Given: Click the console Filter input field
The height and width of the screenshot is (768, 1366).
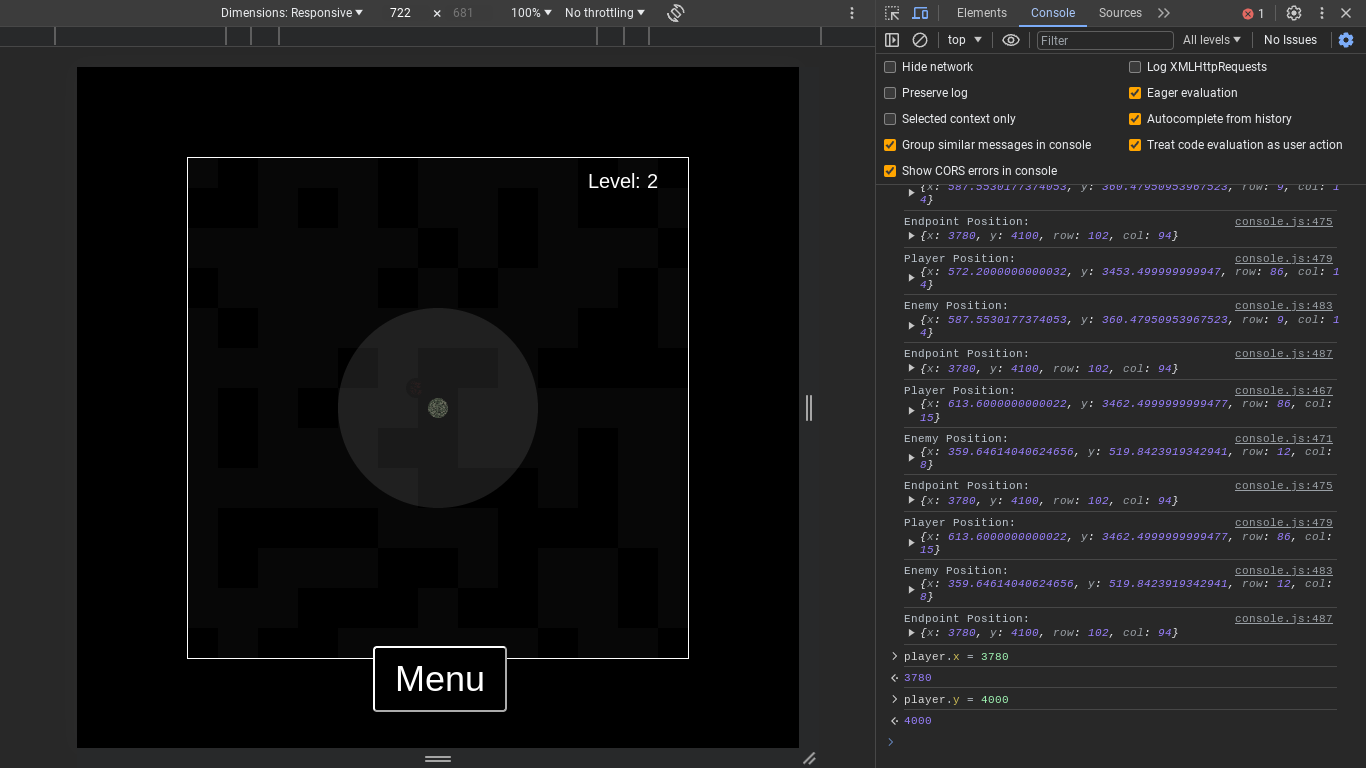Looking at the screenshot, I should 1105,40.
